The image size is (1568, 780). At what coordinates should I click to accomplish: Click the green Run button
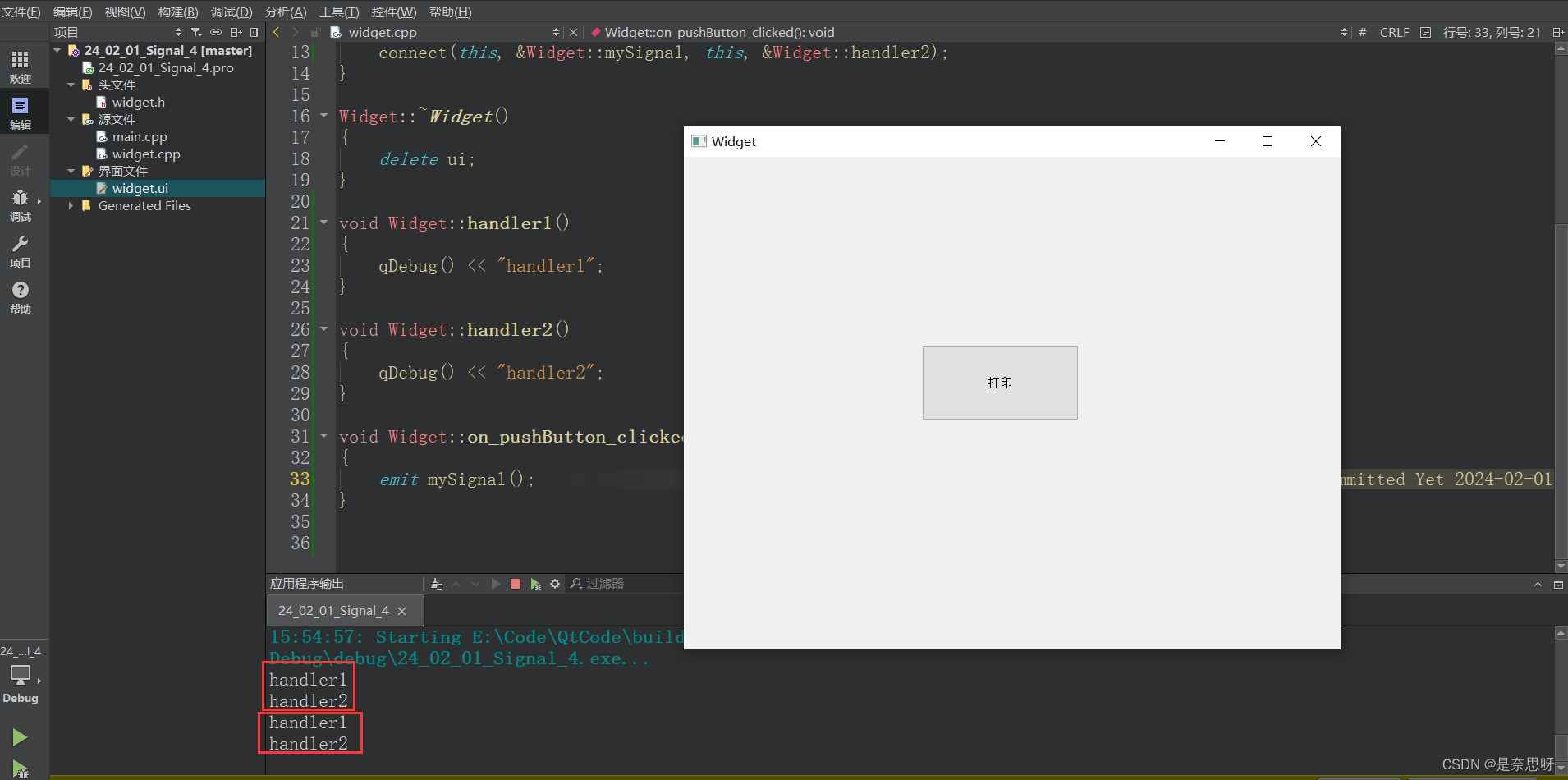pyautogui.click(x=20, y=737)
